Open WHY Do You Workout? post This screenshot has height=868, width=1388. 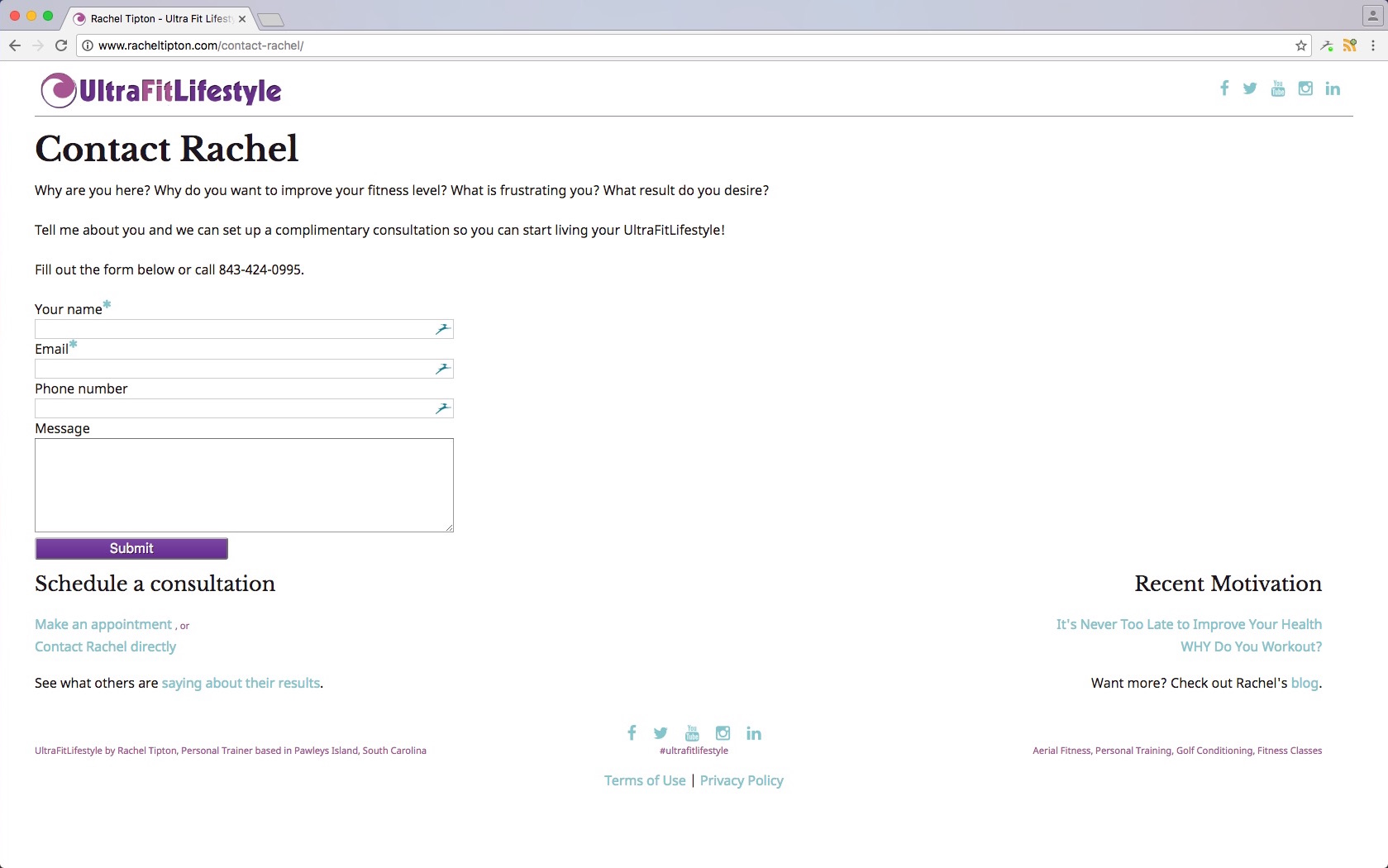(1251, 646)
